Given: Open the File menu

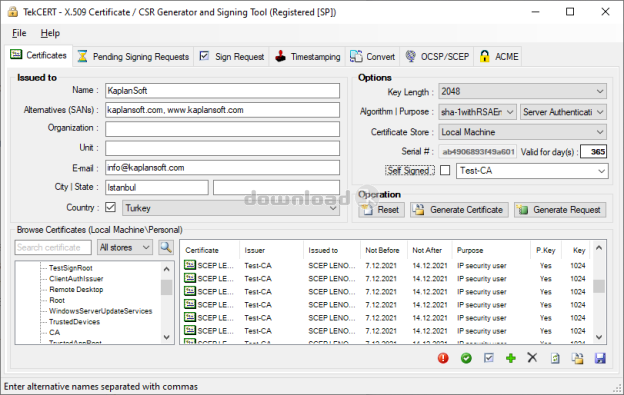Looking at the screenshot, I should pos(19,33).
